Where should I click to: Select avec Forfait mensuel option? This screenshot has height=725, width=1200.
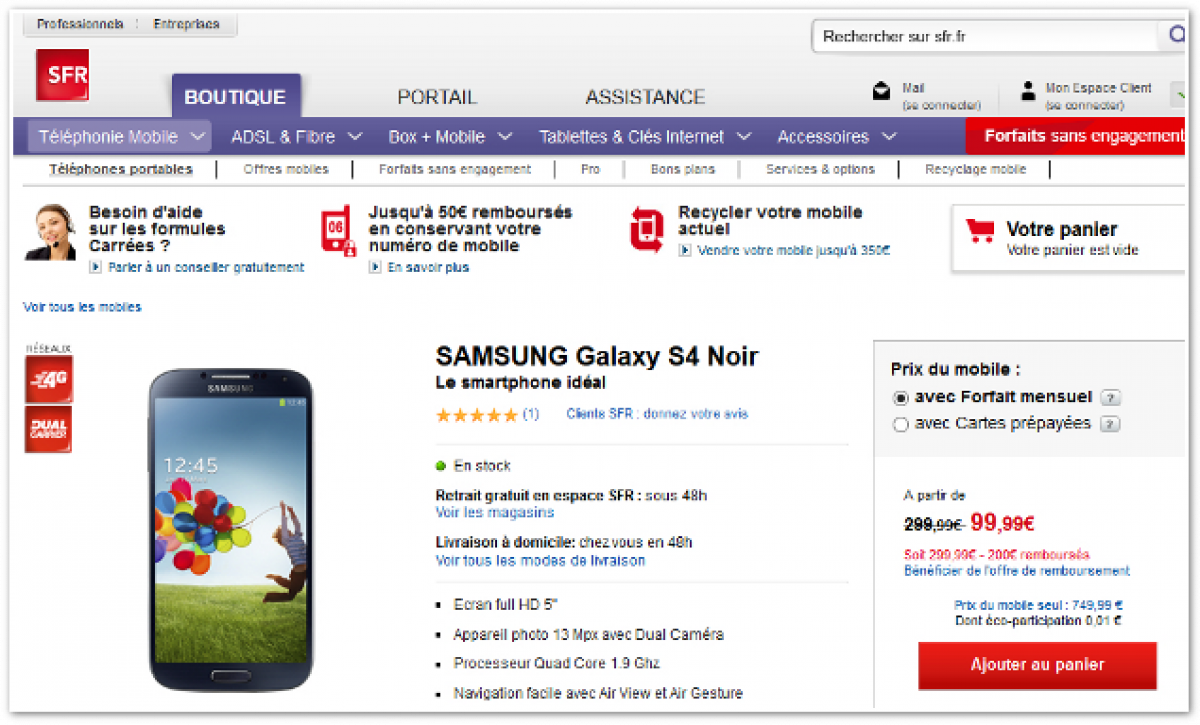tap(900, 398)
